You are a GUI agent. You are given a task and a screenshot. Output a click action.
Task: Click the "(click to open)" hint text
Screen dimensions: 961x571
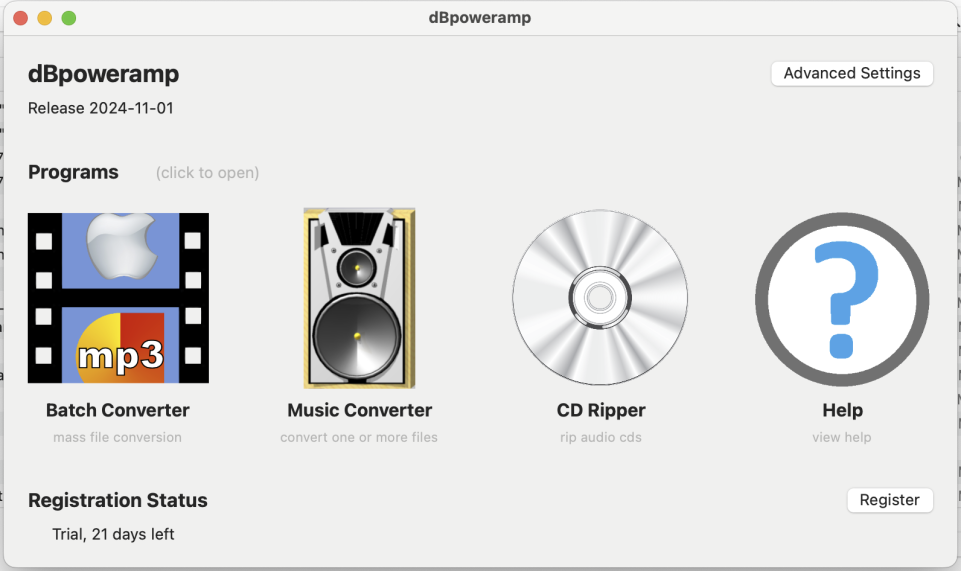tap(207, 173)
